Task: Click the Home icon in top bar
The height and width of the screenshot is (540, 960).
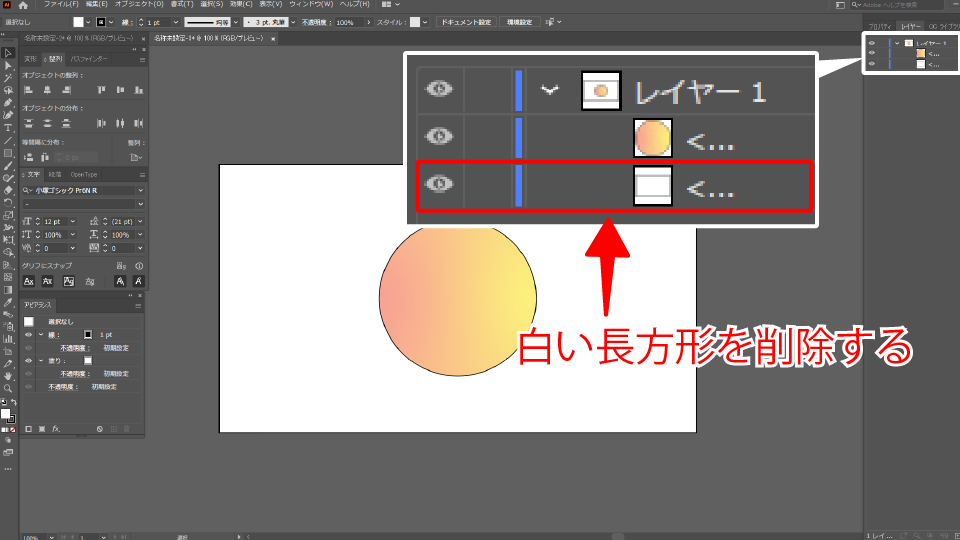Action: click(22, 5)
